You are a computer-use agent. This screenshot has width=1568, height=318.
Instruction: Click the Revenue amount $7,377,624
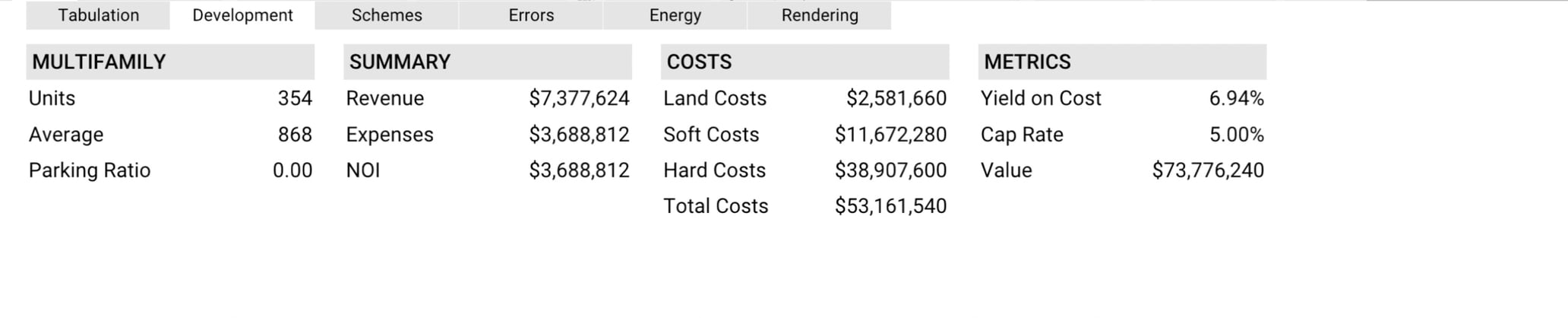click(579, 98)
